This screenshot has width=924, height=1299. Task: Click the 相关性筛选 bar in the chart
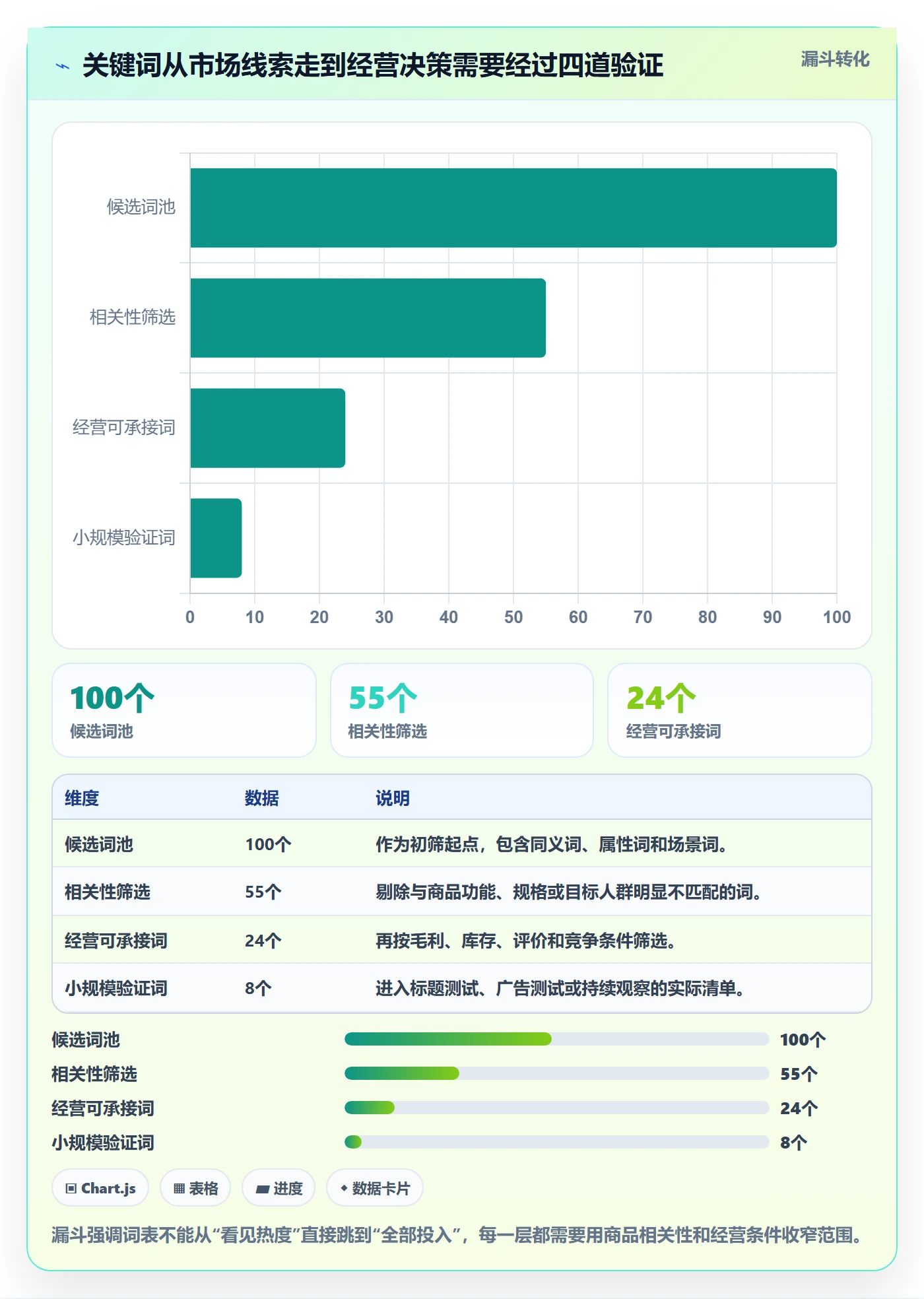tap(368, 318)
